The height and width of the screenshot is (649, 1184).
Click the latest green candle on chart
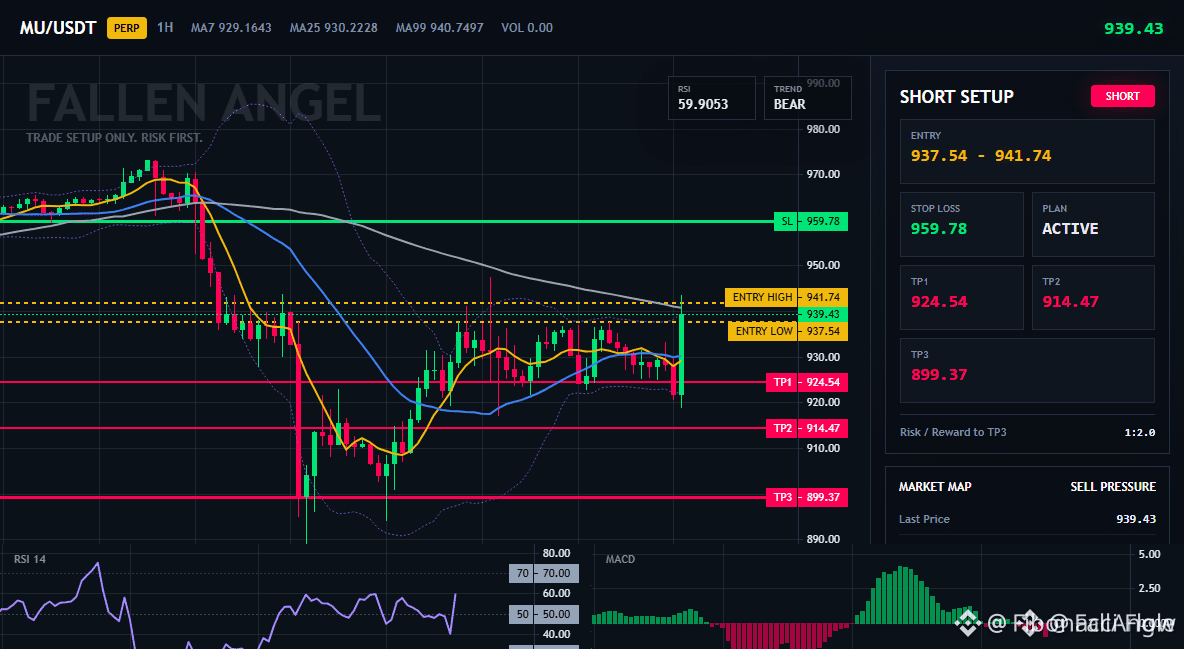[682, 354]
